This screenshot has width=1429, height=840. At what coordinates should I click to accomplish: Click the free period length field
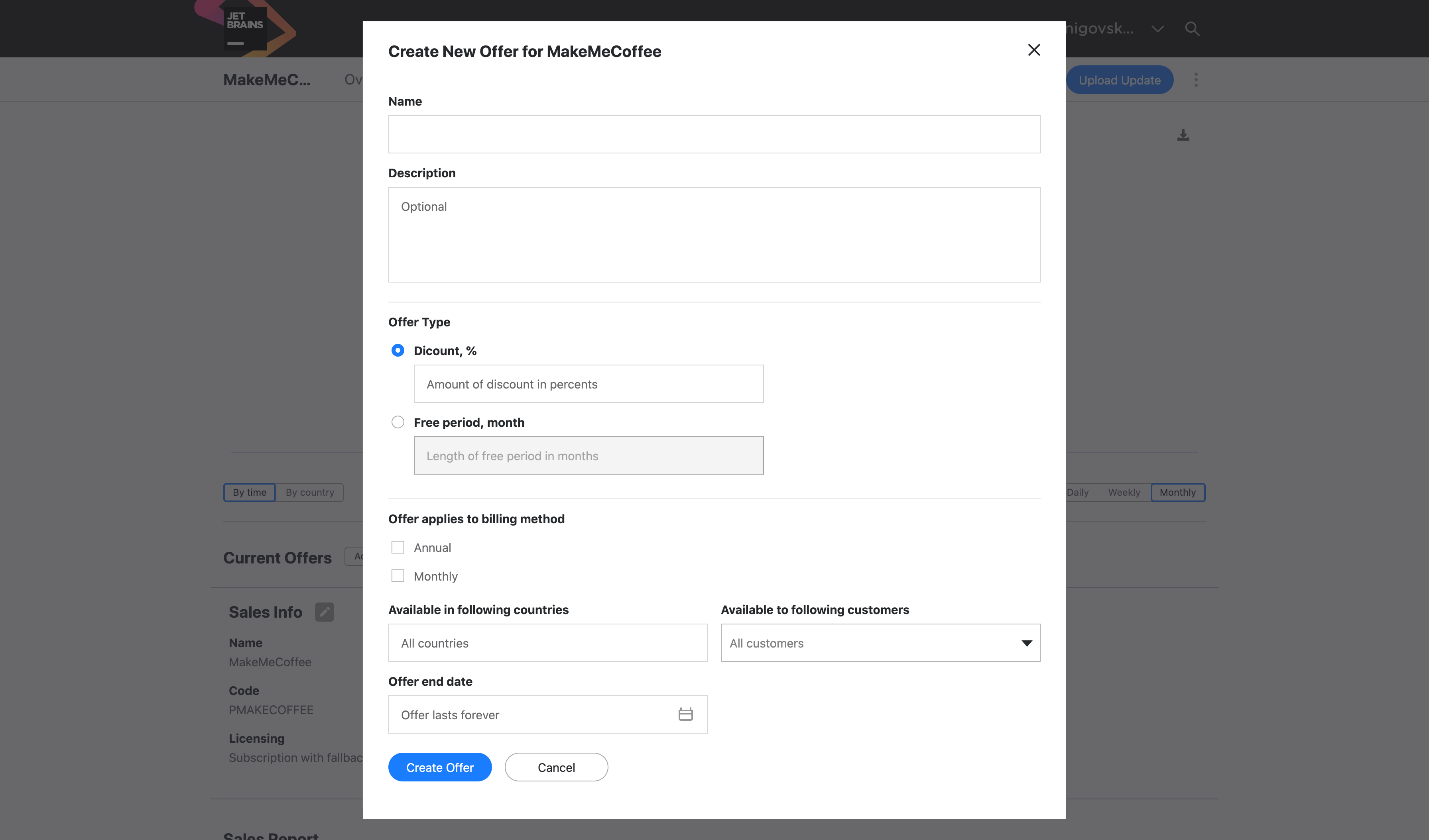(589, 456)
